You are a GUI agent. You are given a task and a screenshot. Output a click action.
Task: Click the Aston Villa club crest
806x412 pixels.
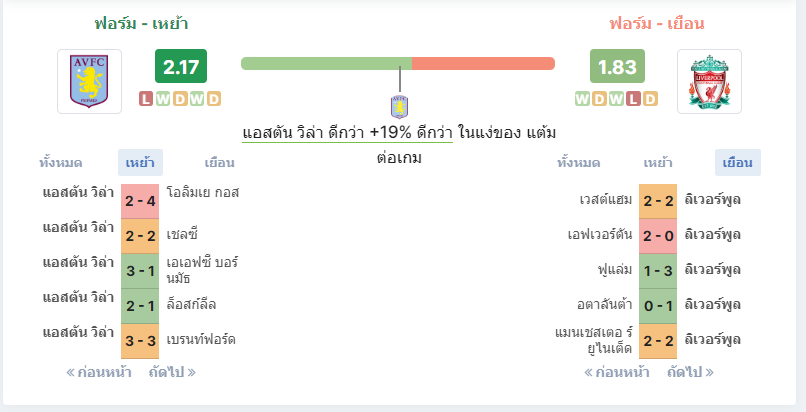(89, 81)
